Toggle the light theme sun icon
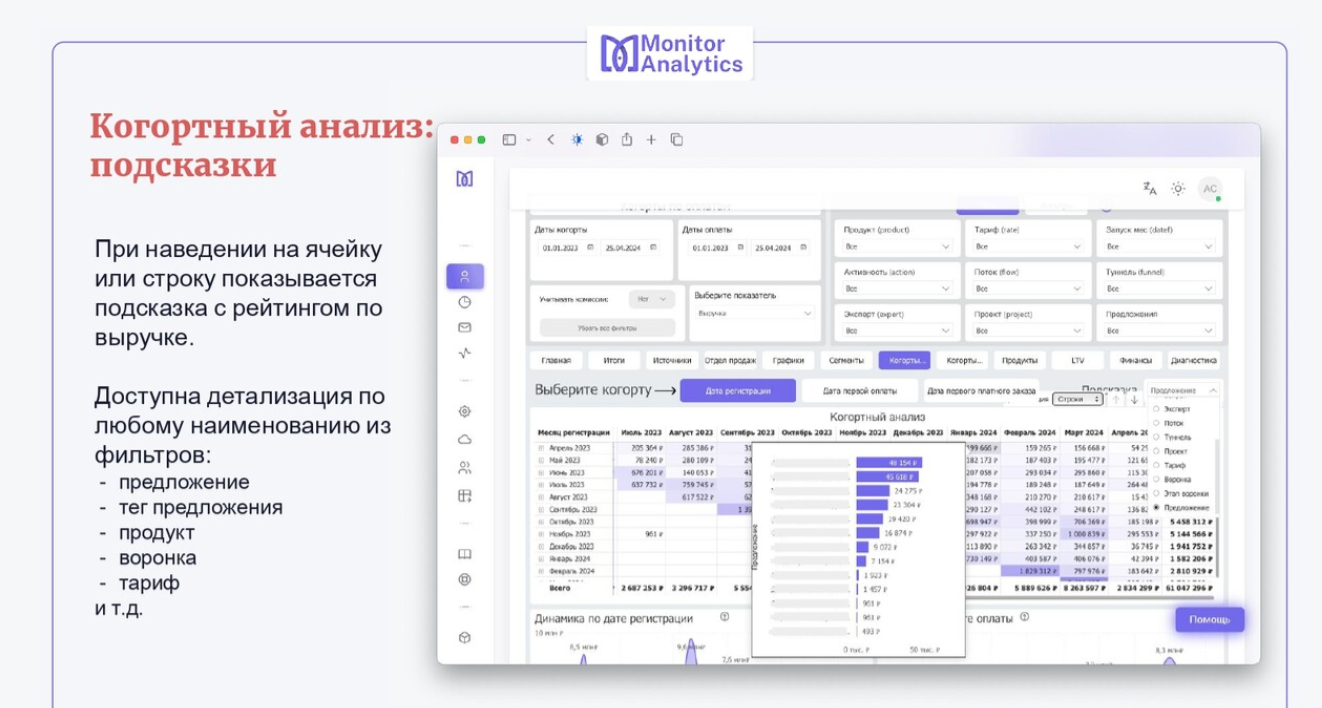Image resolution: width=1322 pixels, height=708 pixels. tap(1178, 189)
